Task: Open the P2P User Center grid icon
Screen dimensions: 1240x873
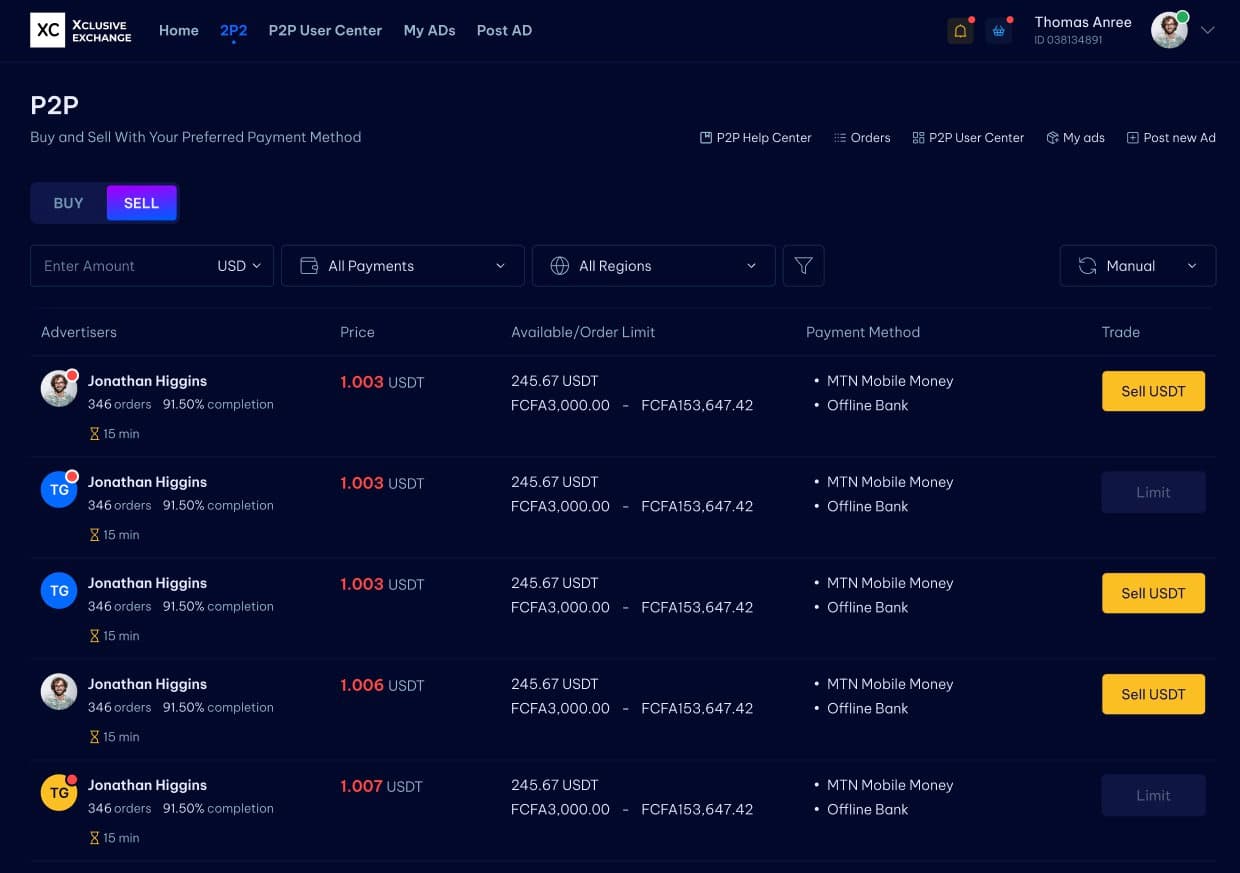Action: 918,137
